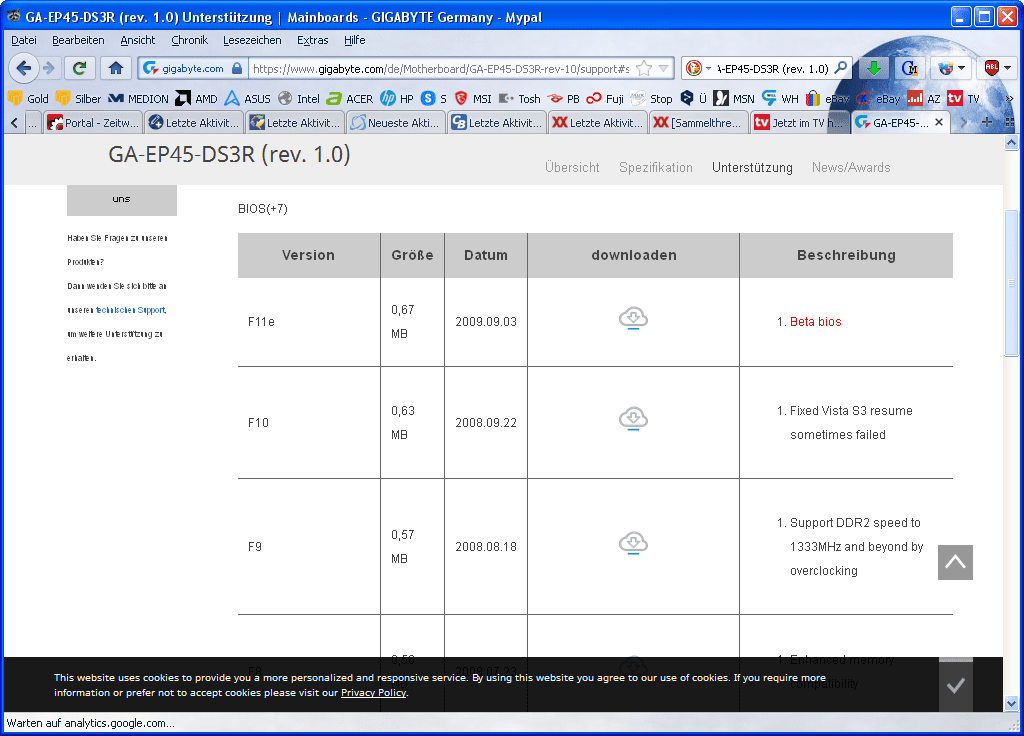This screenshot has height=736, width=1024.
Task: Open the ACER bookmark
Action: [x=350, y=99]
